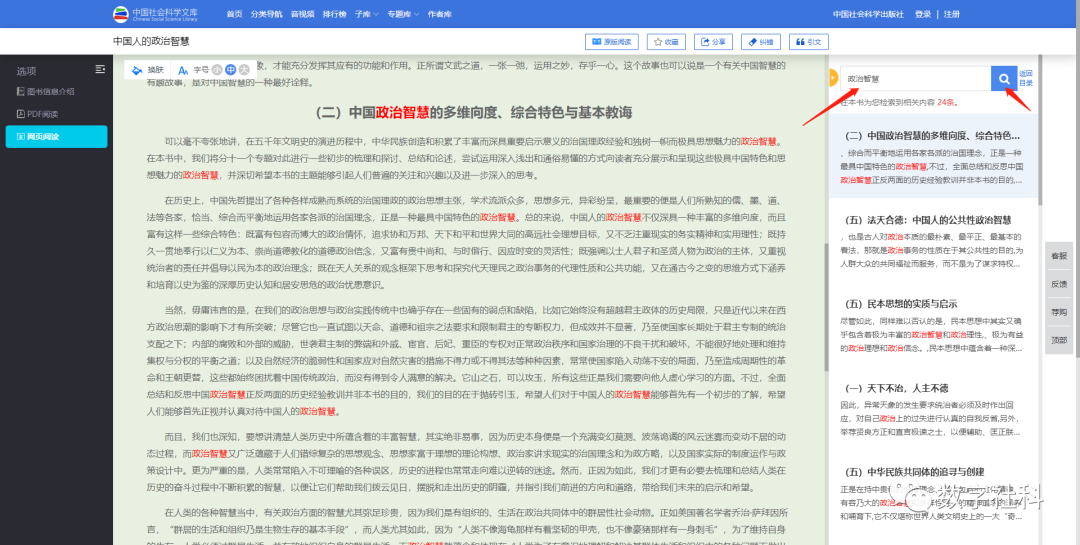Click the 登录 login link

(x=922, y=15)
